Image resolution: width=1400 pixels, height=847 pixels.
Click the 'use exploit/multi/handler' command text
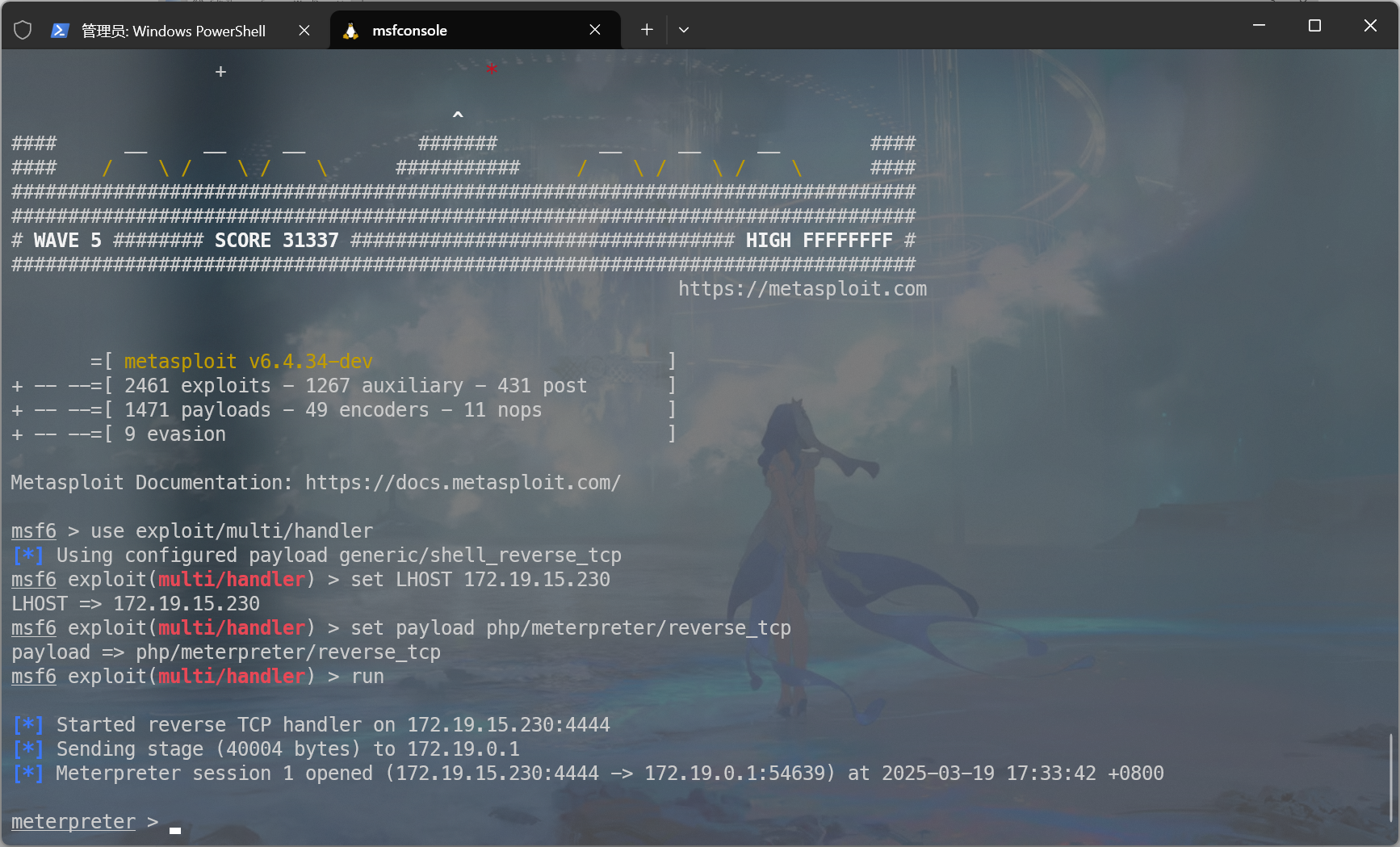232,531
